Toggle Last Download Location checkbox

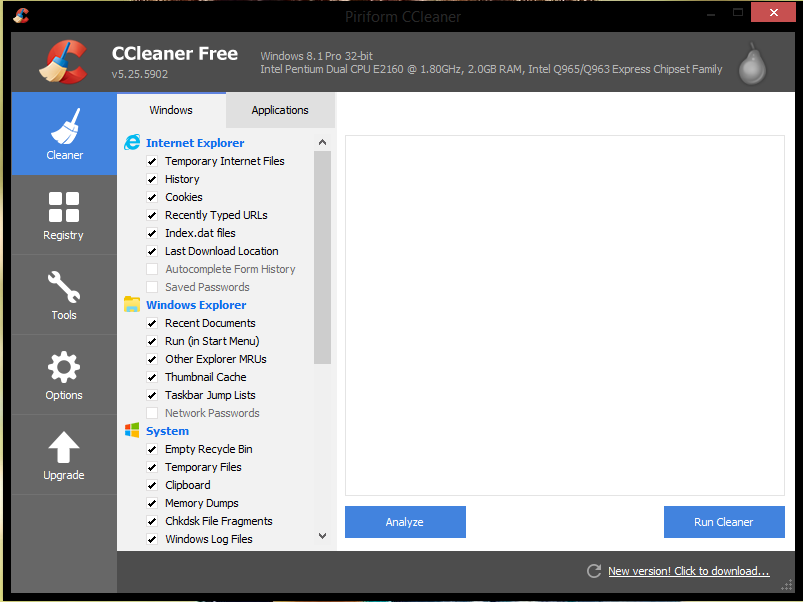point(152,251)
